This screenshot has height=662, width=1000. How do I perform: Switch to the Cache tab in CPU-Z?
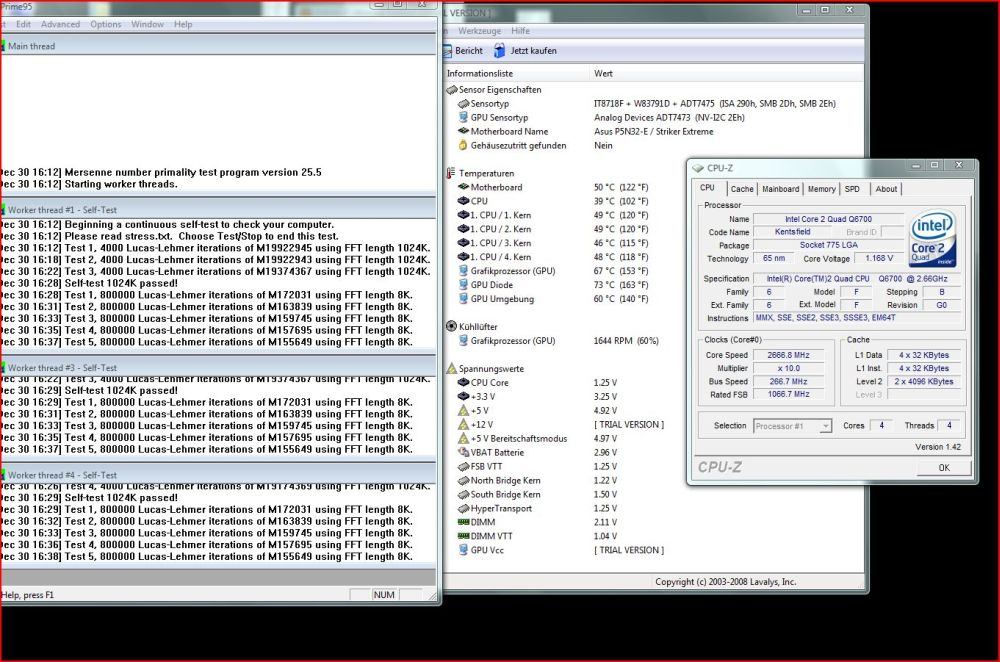[x=742, y=189]
